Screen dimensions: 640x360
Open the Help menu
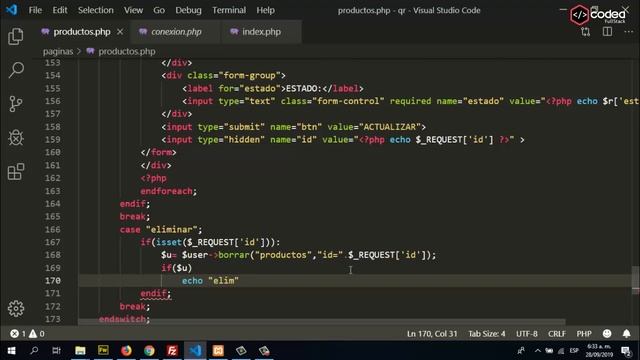(x=265, y=10)
